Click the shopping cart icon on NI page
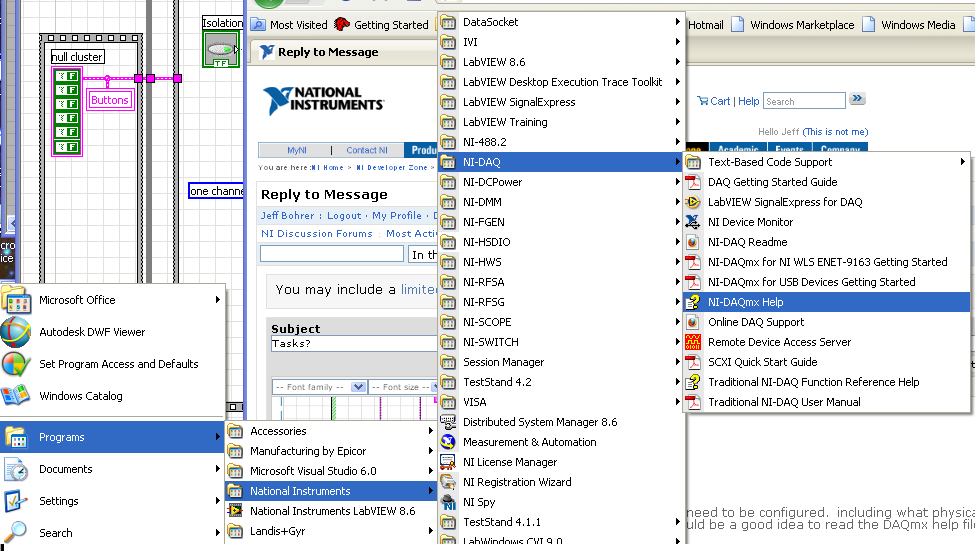This screenshot has height=551, width=975. (x=703, y=101)
